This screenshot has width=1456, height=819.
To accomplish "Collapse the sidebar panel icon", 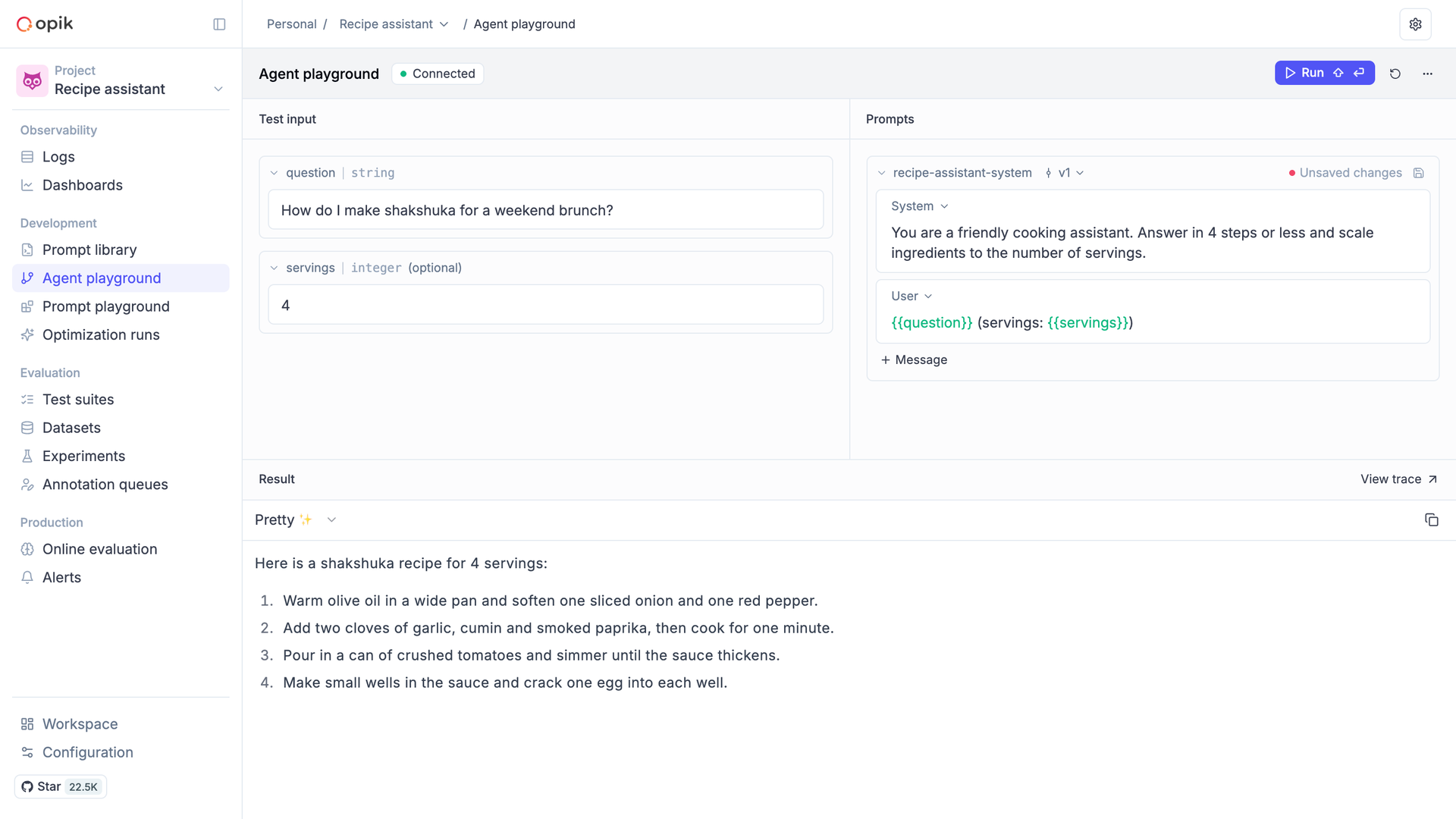I will pos(219,24).
